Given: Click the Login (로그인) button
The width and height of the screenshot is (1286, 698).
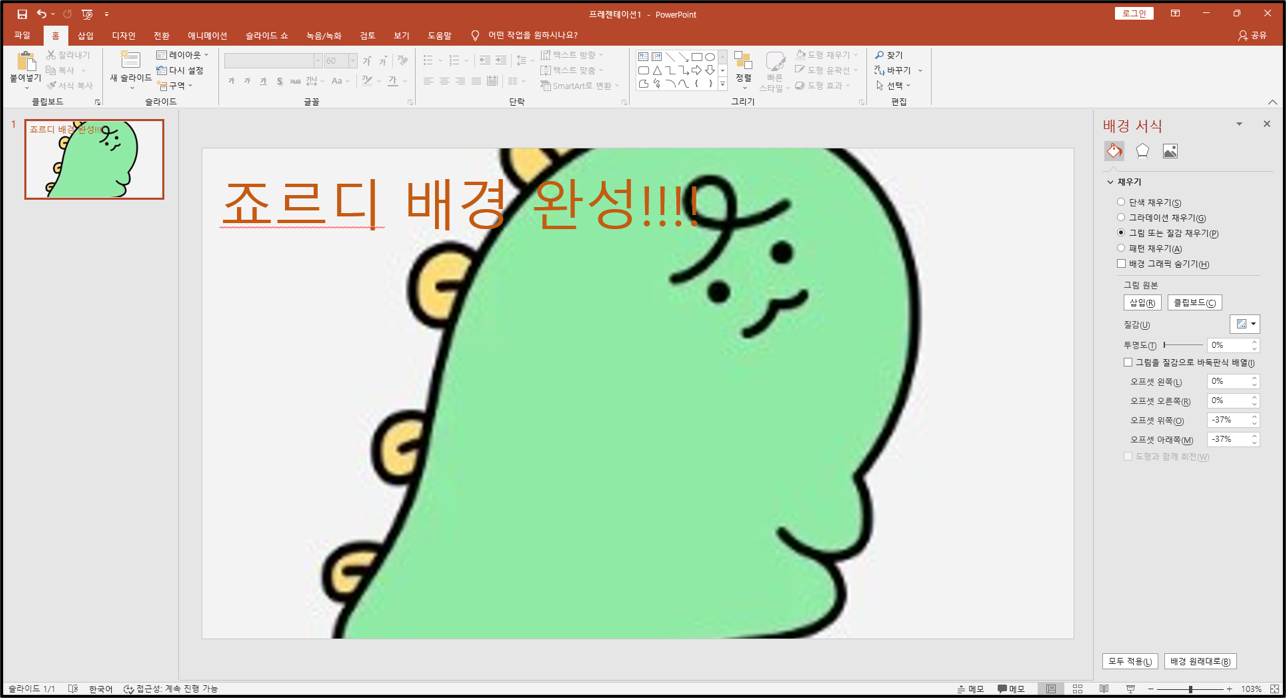Looking at the screenshot, I should (1134, 14).
